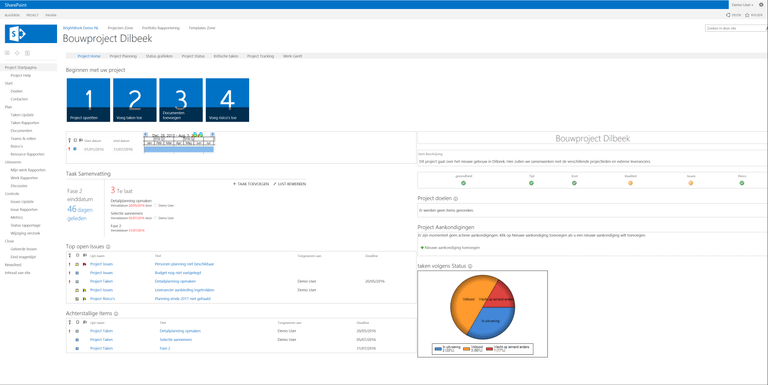Screen dimensions: 768x385
Task: Switch to the Werk Gantt tab
Action: (292, 56)
